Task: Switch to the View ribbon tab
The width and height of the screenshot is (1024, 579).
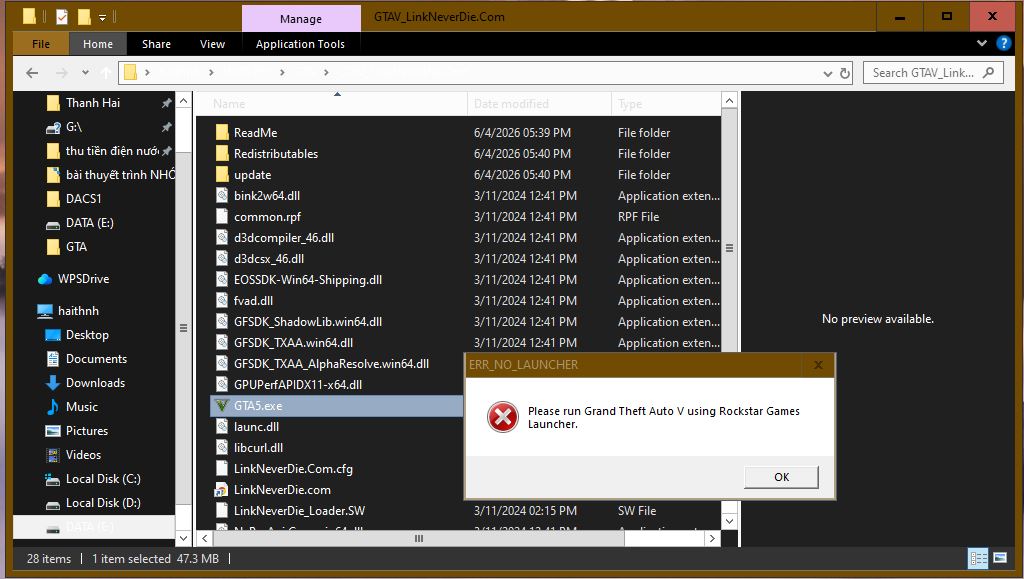Action: 212,44
